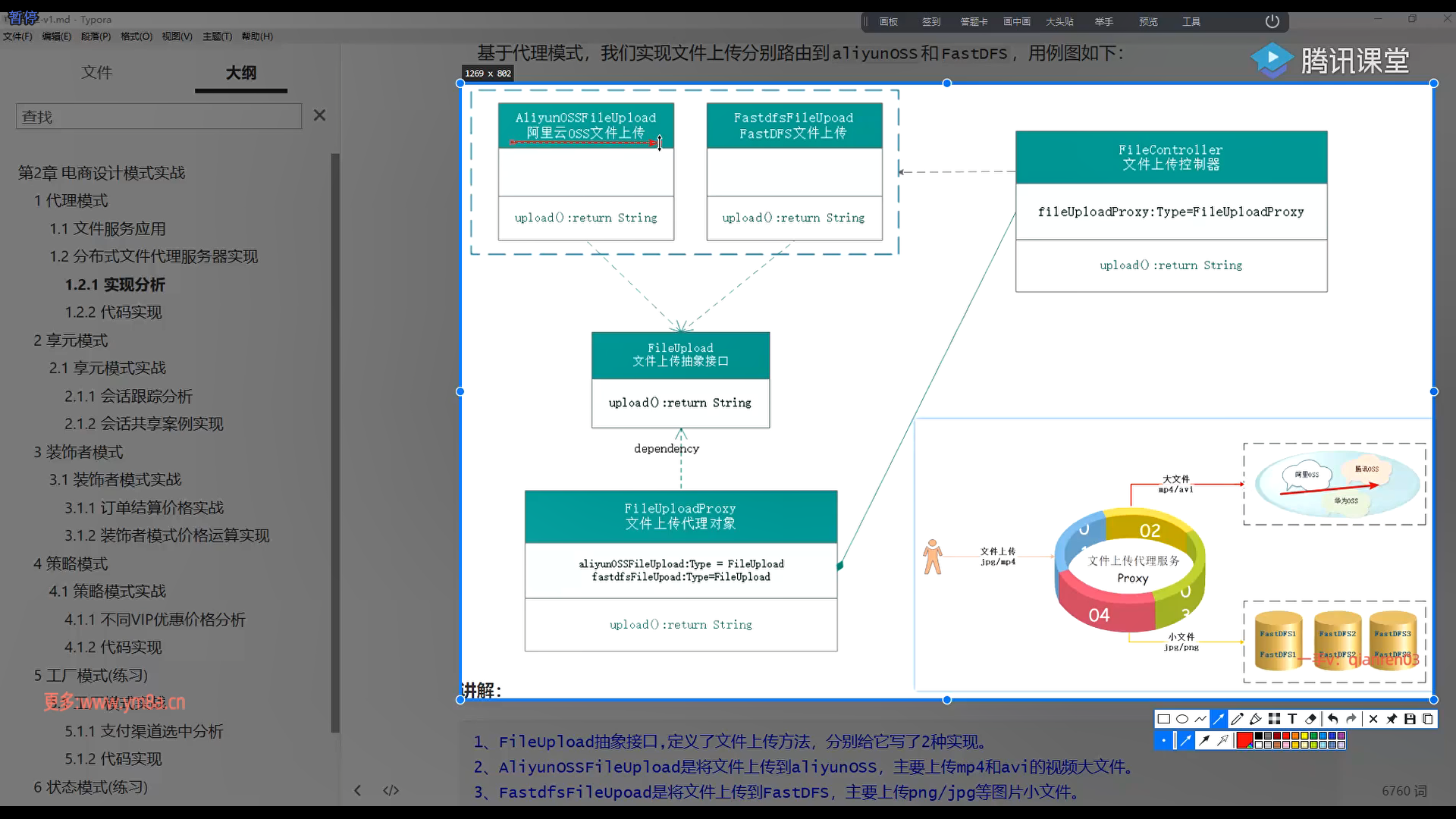Switch to the 文件 sidebar tab
This screenshot has height=819, width=1456.
pyautogui.click(x=97, y=73)
